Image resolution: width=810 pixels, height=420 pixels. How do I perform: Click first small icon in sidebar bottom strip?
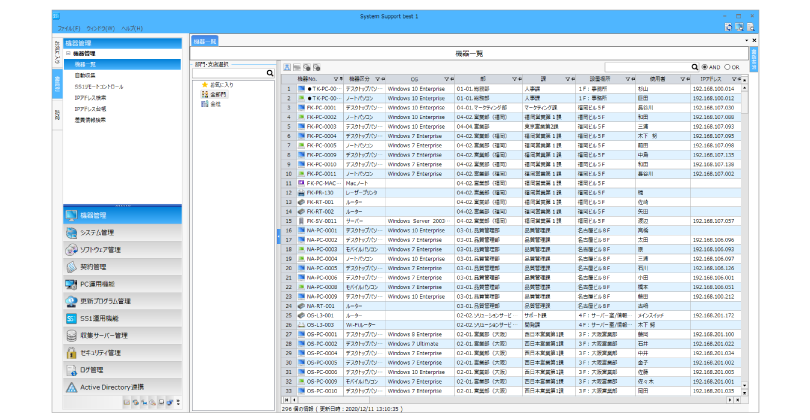(x=127, y=402)
